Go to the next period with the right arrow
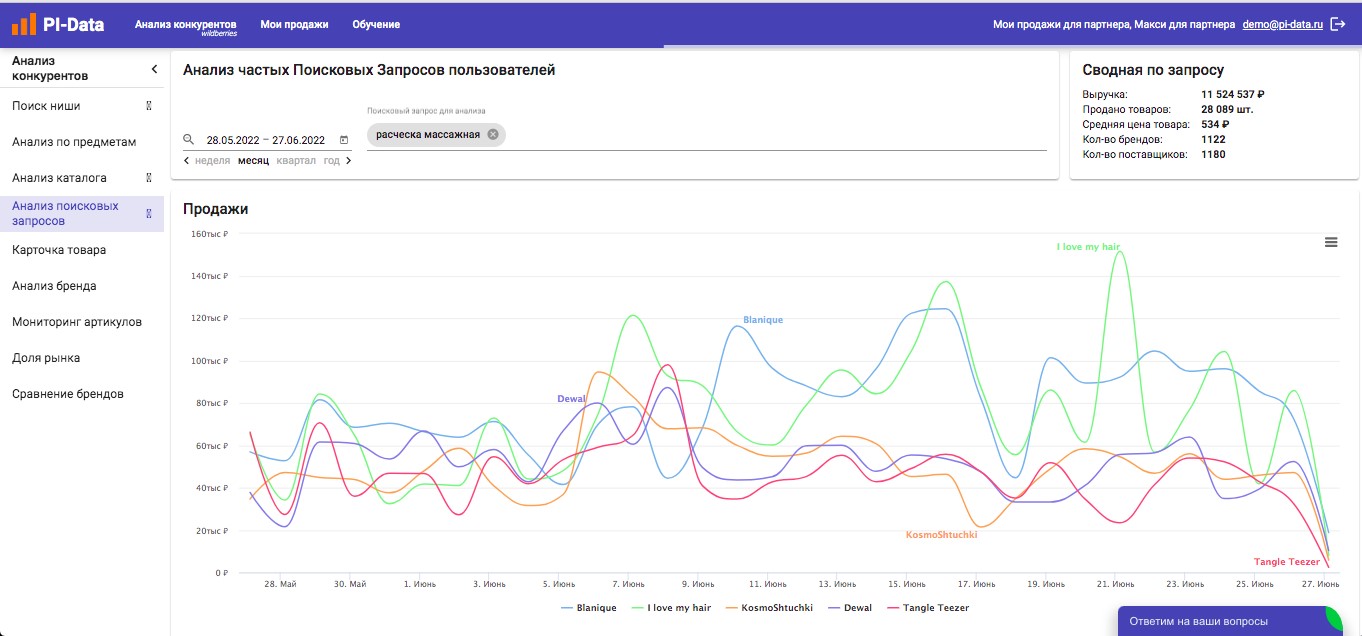The width and height of the screenshot is (1362, 636). coord(348,161)
